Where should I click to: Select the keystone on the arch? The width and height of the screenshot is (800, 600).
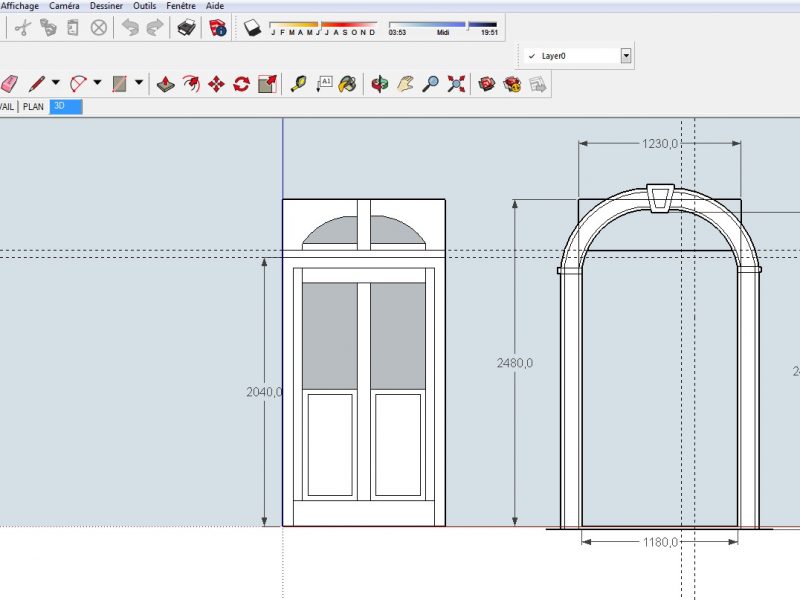point(660,198)
